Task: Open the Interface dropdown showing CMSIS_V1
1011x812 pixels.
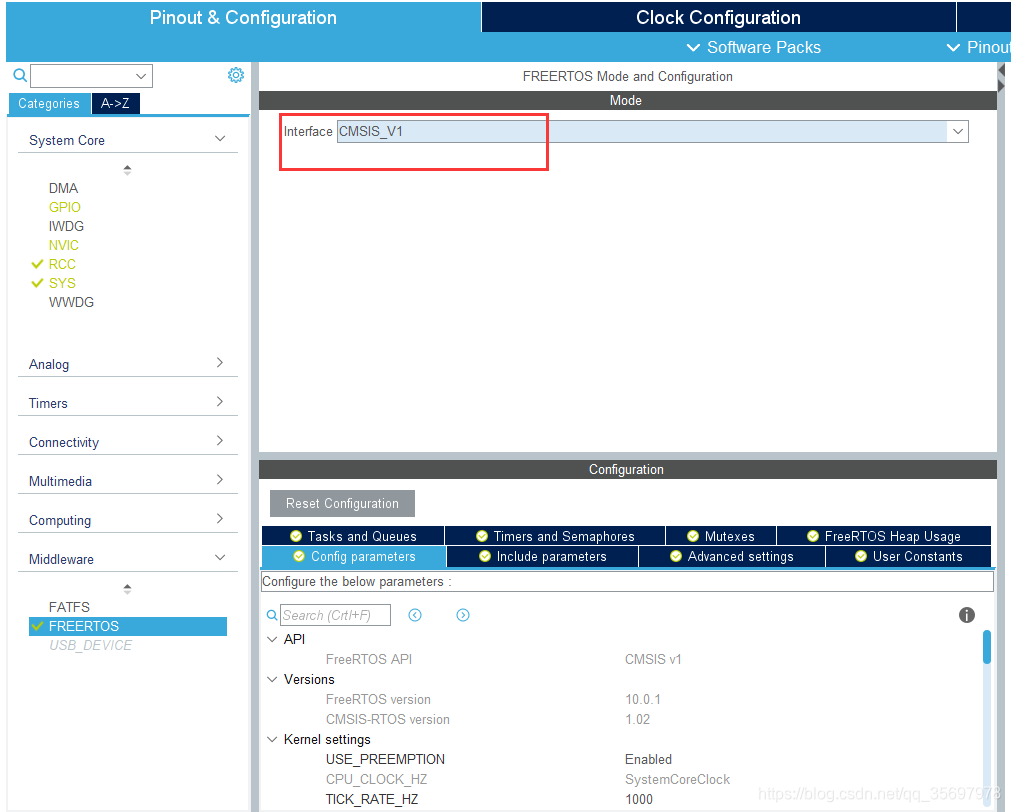Action: point(956,131)
